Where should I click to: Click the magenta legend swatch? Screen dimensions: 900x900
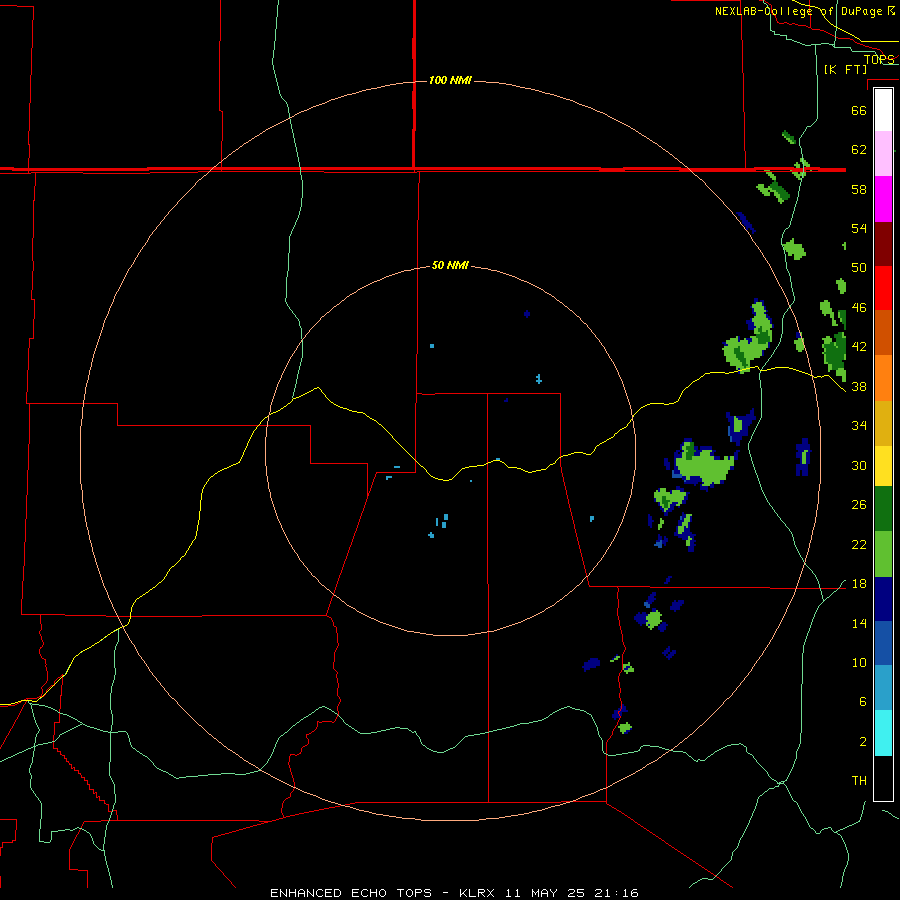click(x=883, y=199)
